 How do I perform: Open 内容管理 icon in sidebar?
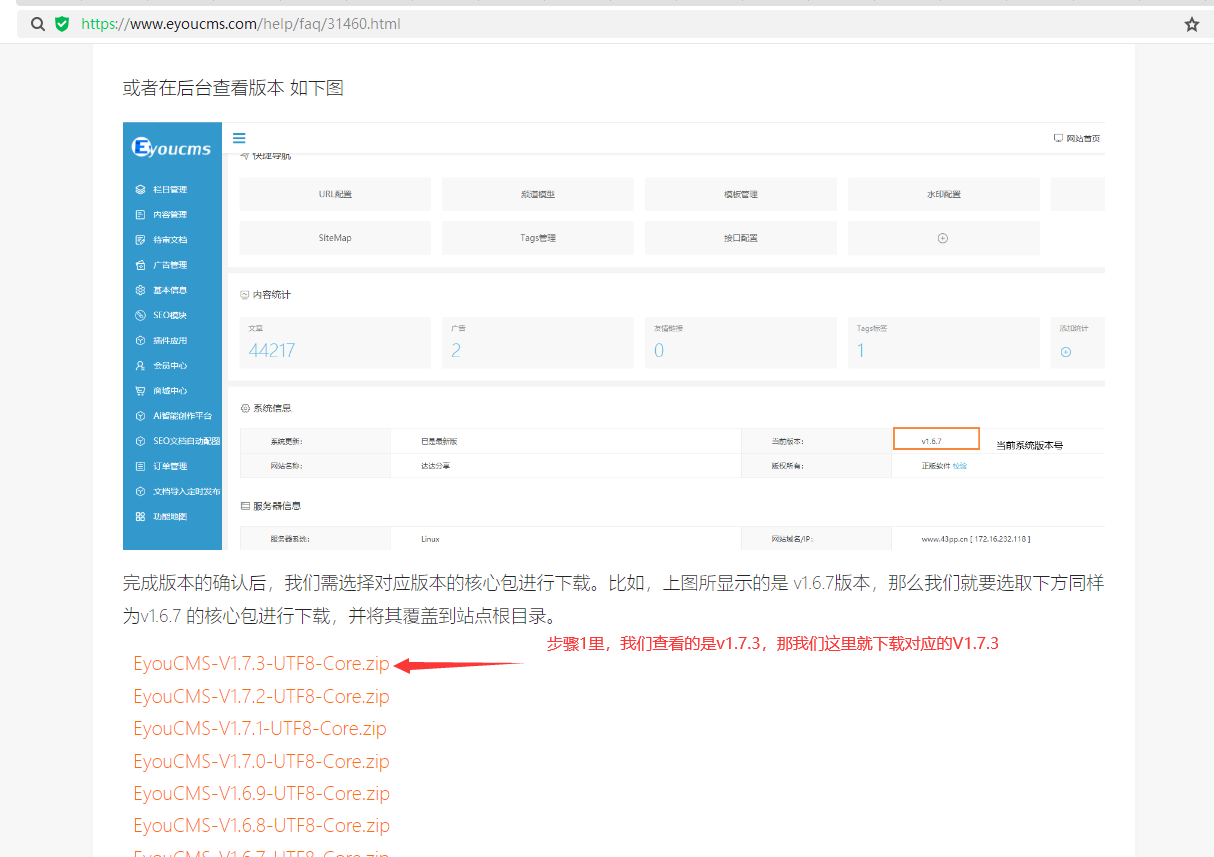click(141, 214)
